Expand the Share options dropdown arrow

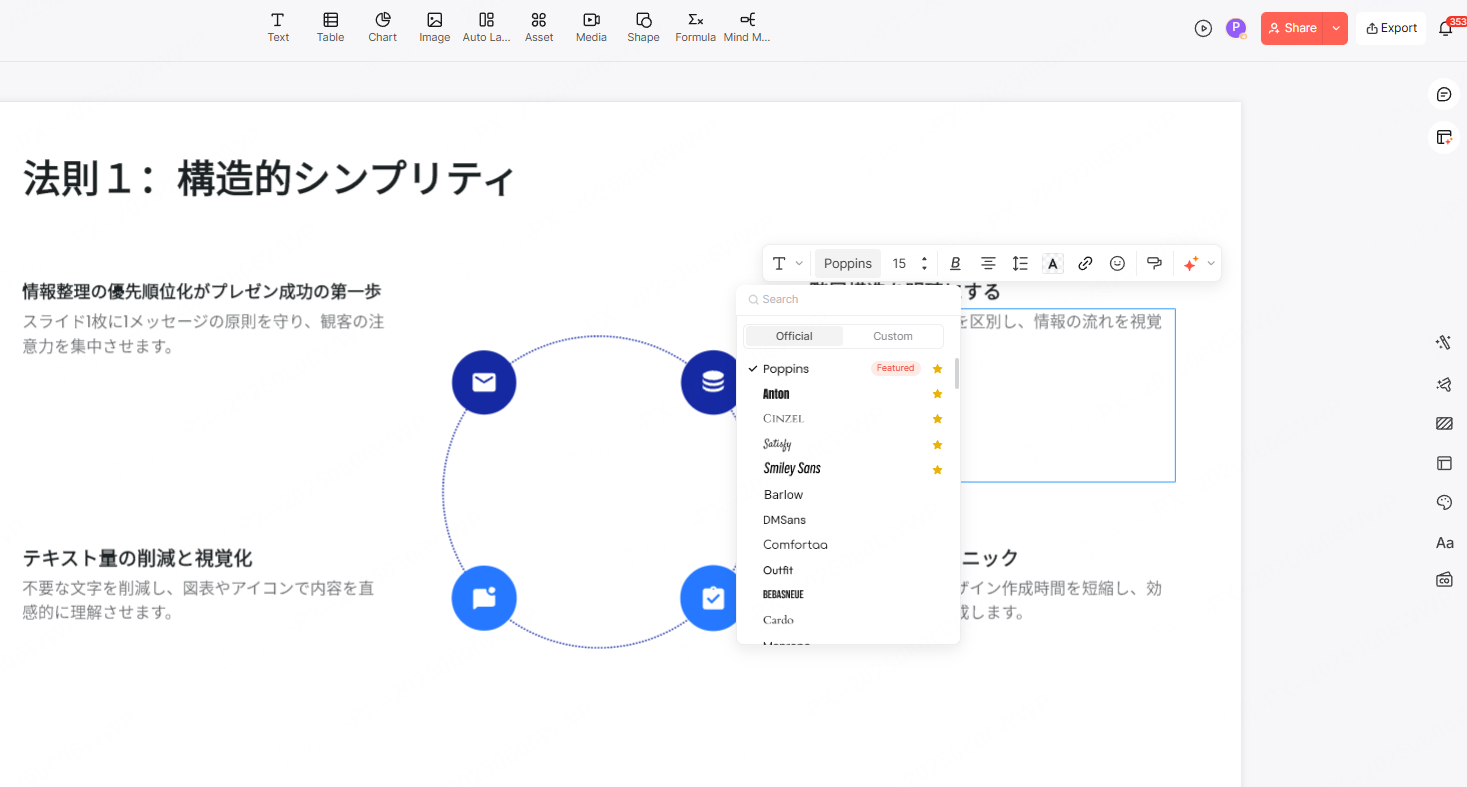click(x=1335, y=28)
